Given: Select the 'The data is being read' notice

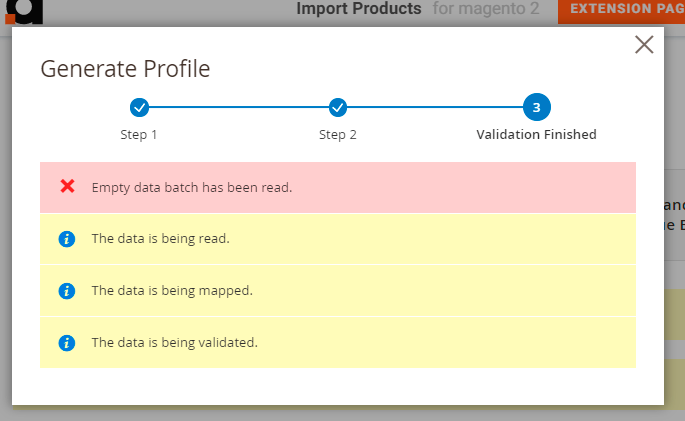Looking at the screenshot, I should point(160,239).
